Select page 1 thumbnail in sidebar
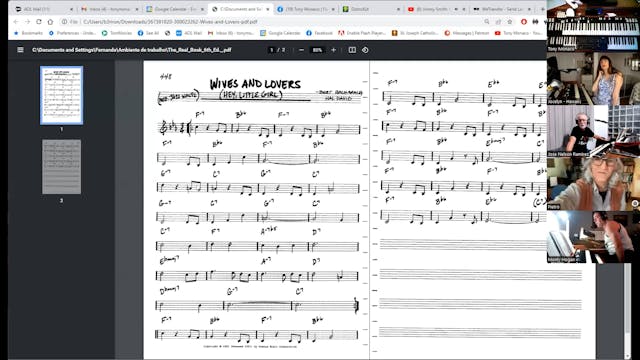Image resolution: width=640 pixels, height=360 pixels. 62,95
